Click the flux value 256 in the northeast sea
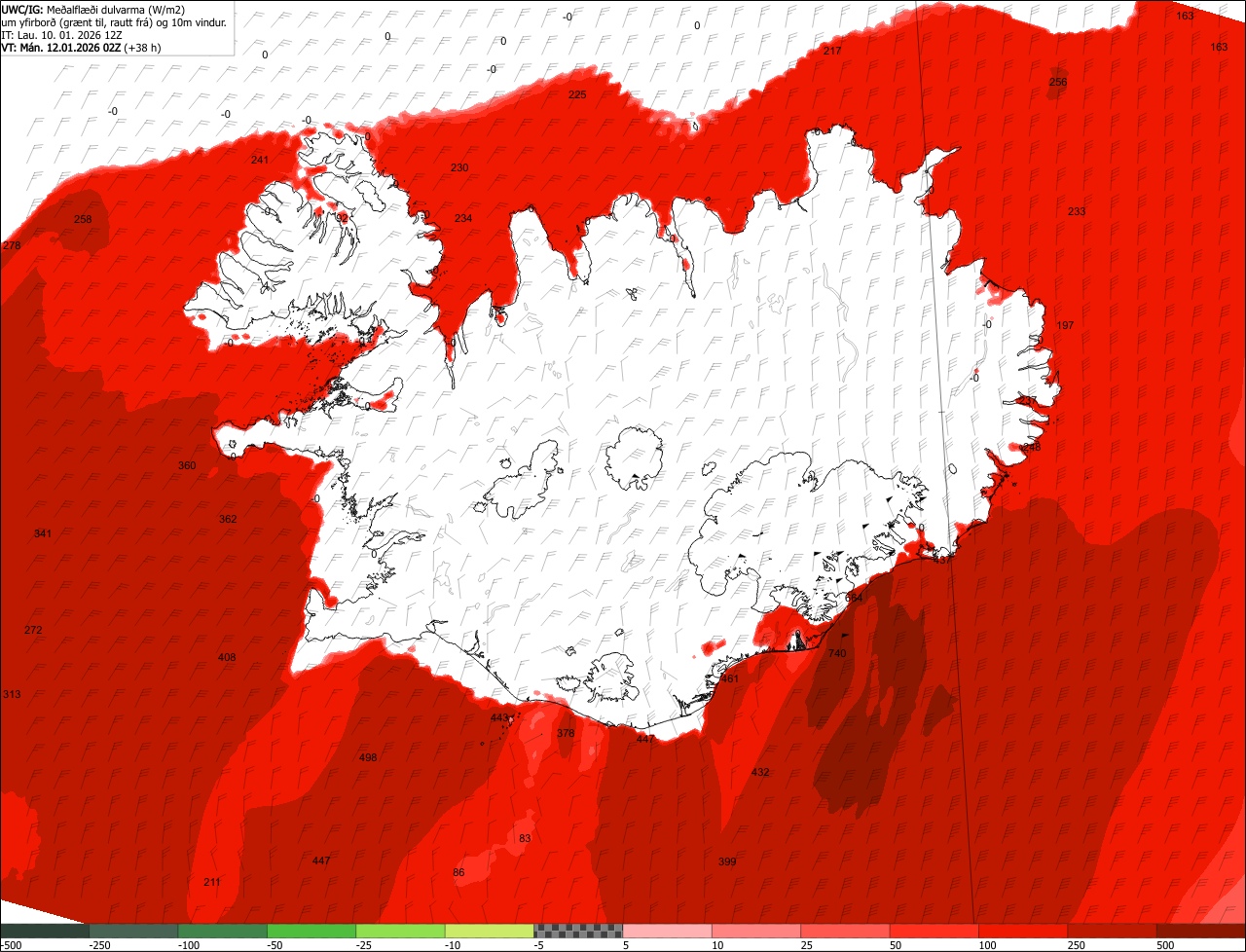 point(1058,82)
